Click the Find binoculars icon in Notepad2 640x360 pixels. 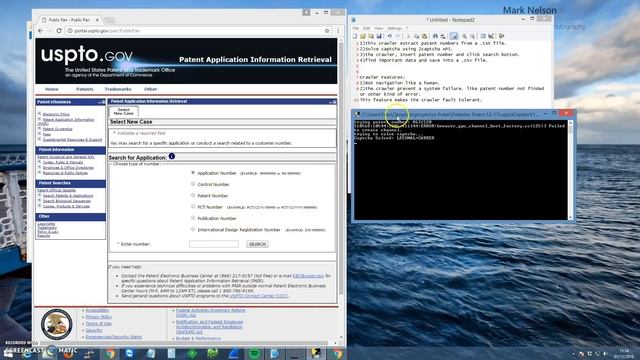point(435,36)
